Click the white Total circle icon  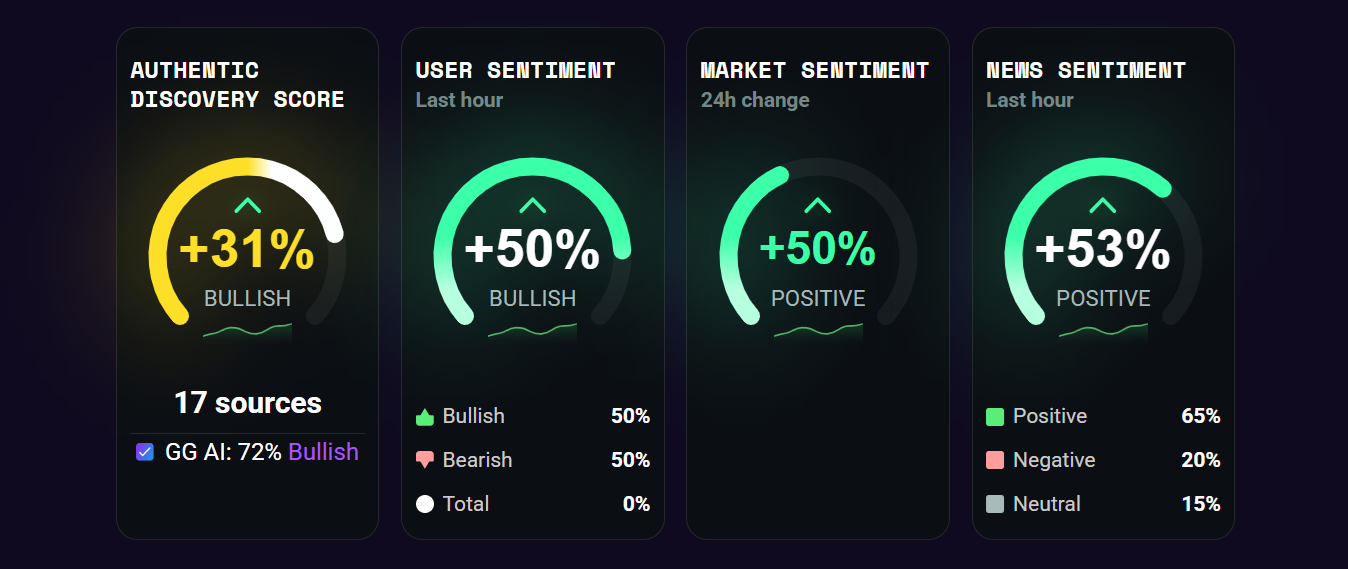coord(425,504)
